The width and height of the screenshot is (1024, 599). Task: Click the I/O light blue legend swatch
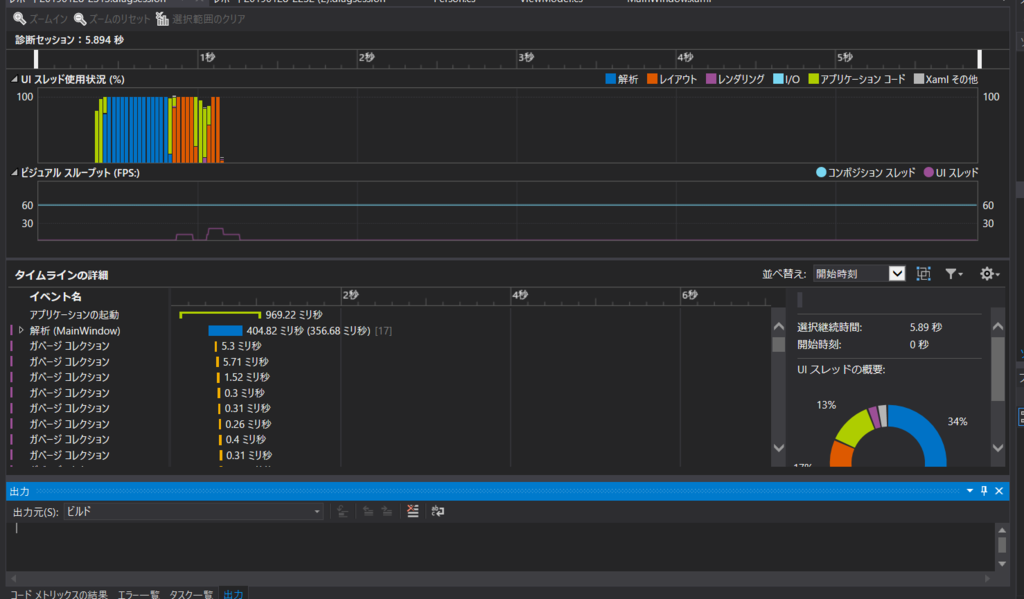[778, 79]
